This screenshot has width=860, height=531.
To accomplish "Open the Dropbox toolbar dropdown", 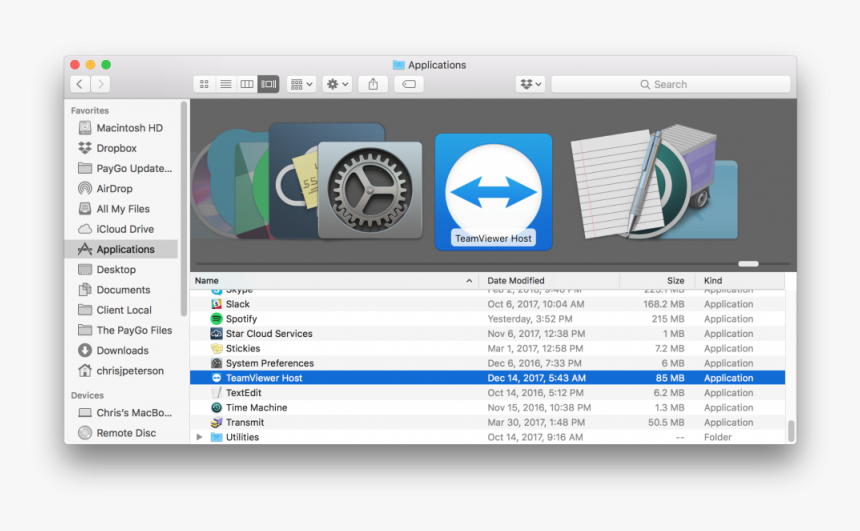I will (x=530, y=84).
